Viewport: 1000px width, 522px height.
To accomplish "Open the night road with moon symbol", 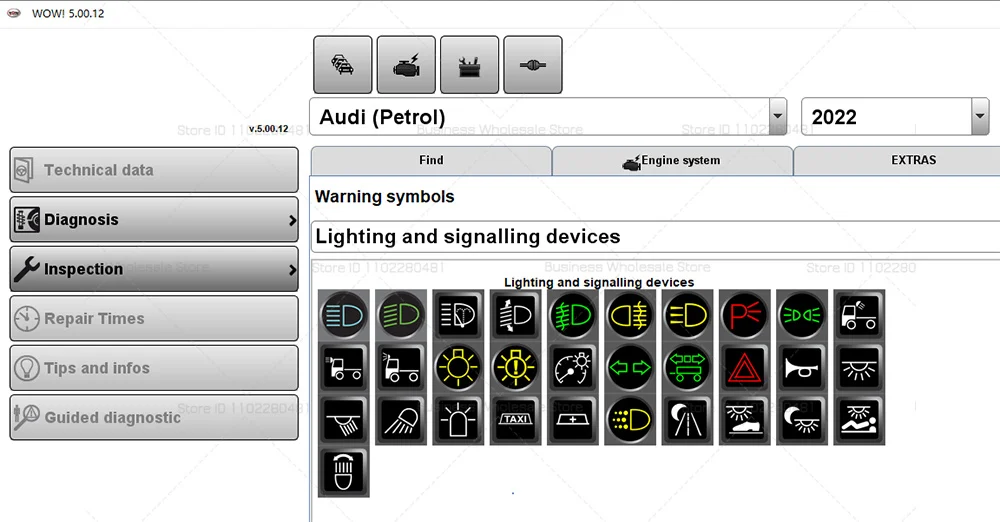I will [688, 420].
